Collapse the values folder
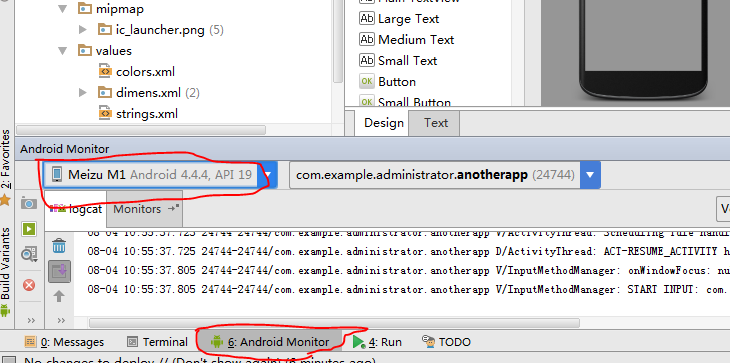Viewport: 730px width, 363px height. click(x=62, y=51)
